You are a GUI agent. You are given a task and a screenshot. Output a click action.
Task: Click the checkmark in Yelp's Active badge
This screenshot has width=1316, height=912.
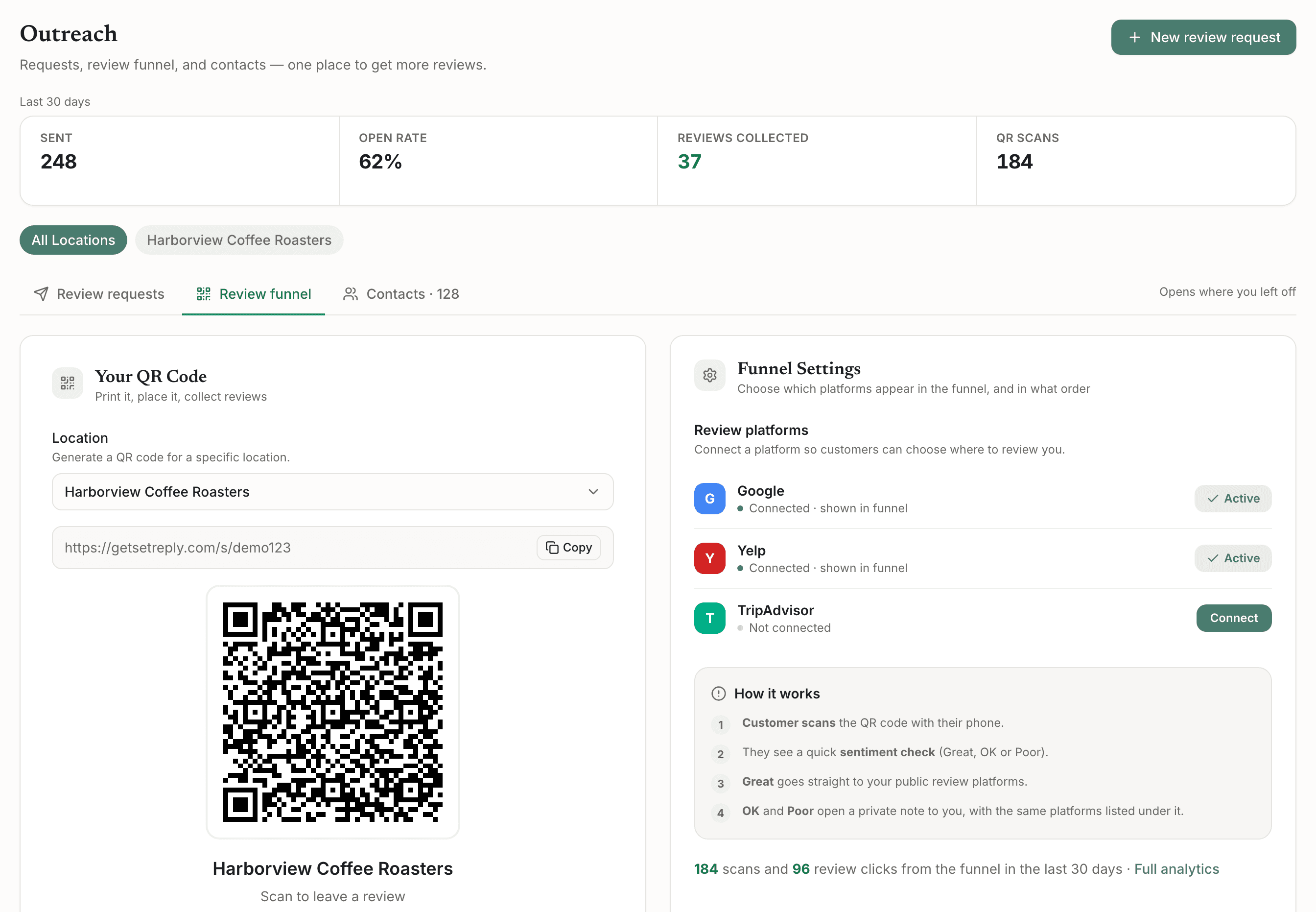point(1213,558)
